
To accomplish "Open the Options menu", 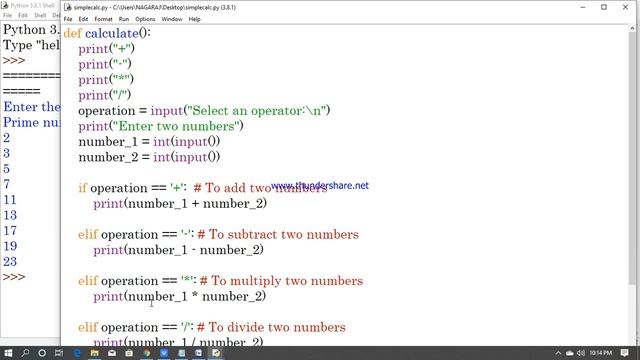I will (x=145, y=19).
